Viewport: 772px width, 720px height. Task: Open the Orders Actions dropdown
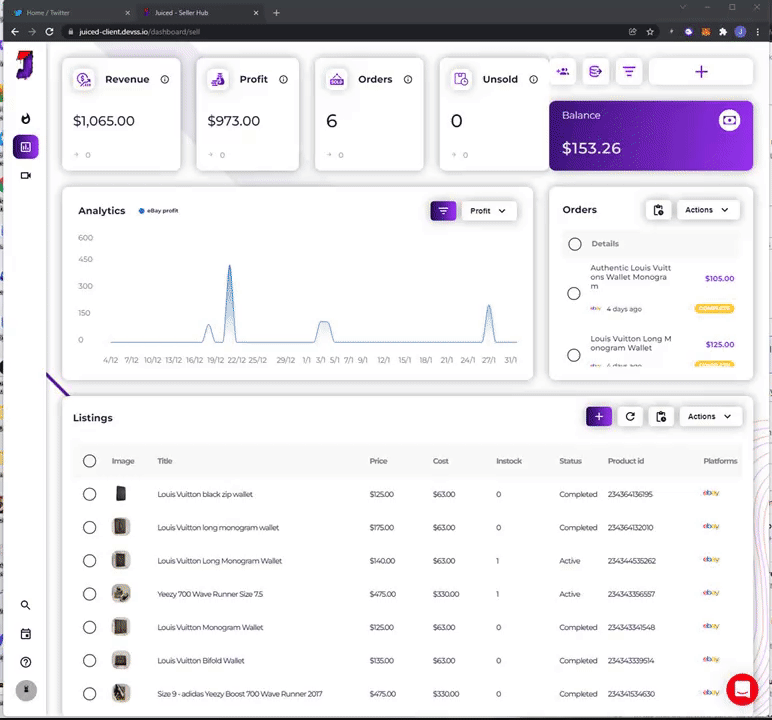click(x=708, y=210)
